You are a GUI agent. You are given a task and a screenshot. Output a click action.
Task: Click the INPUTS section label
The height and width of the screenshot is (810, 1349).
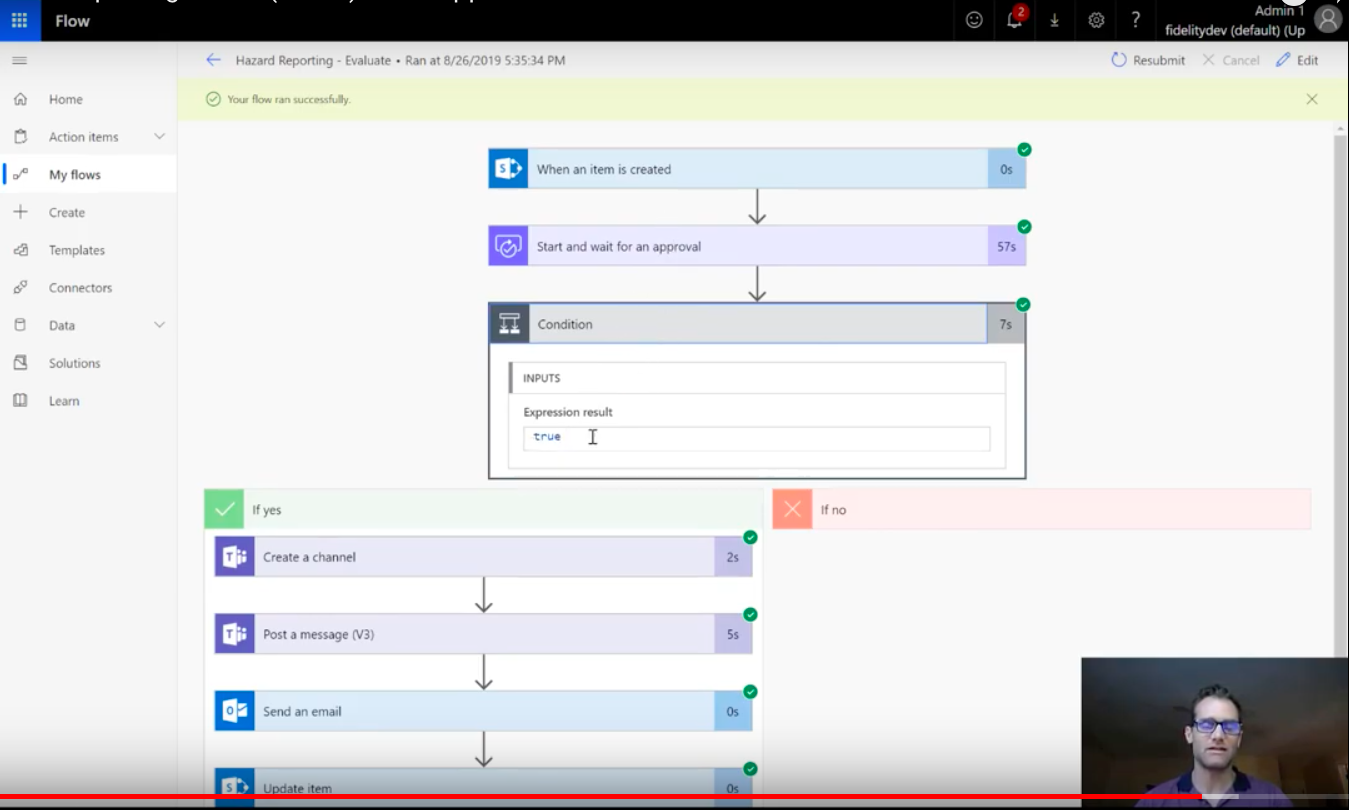[541, 378]
